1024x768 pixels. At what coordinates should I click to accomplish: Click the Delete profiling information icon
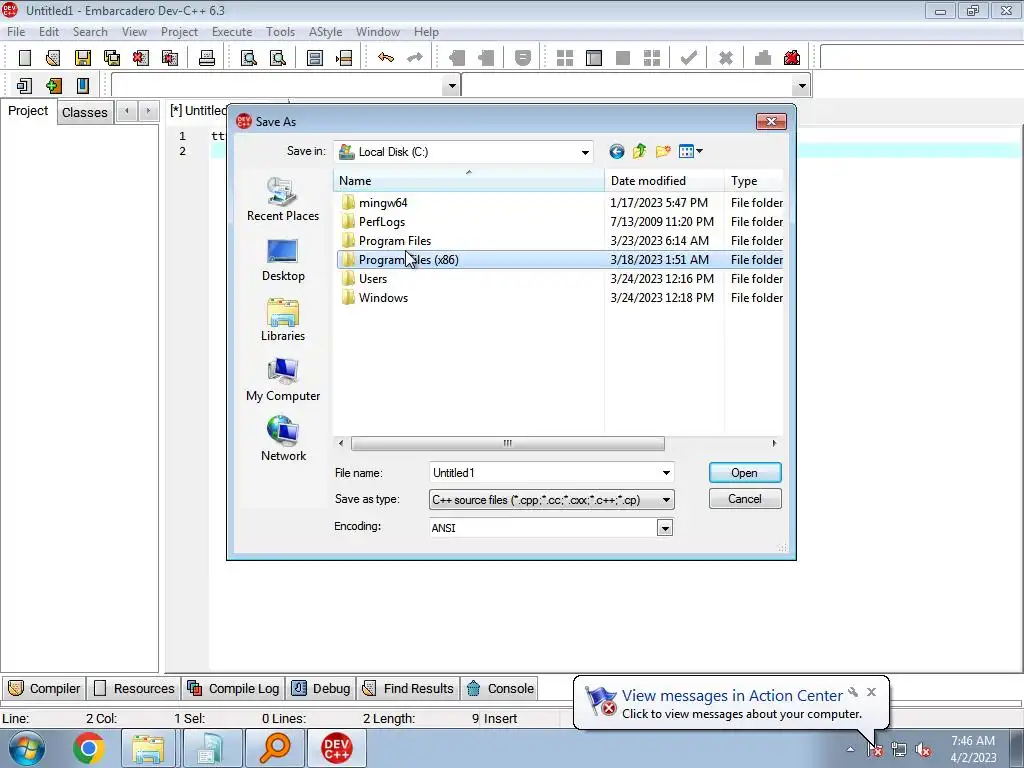[792, 58]
